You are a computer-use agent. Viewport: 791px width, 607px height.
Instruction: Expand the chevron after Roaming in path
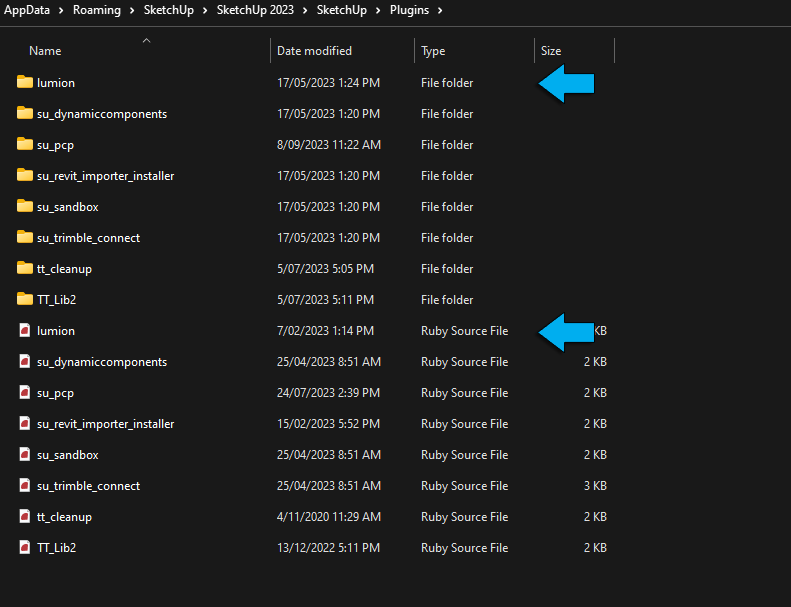(132, 11)
